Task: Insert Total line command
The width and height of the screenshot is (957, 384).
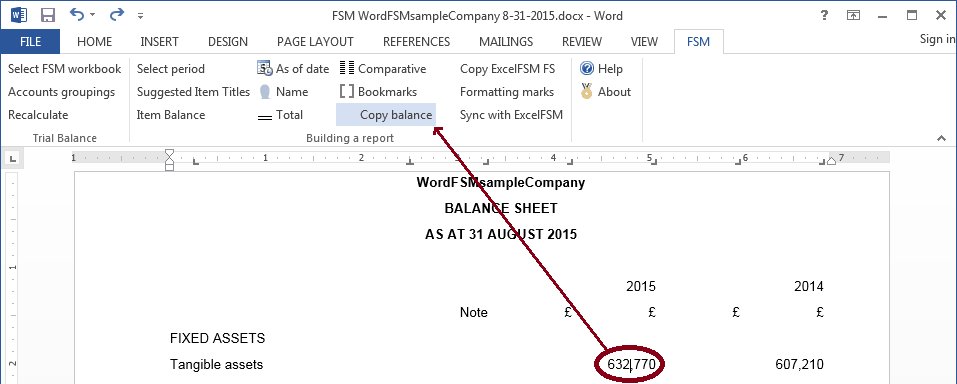Action: click(281, 115)
